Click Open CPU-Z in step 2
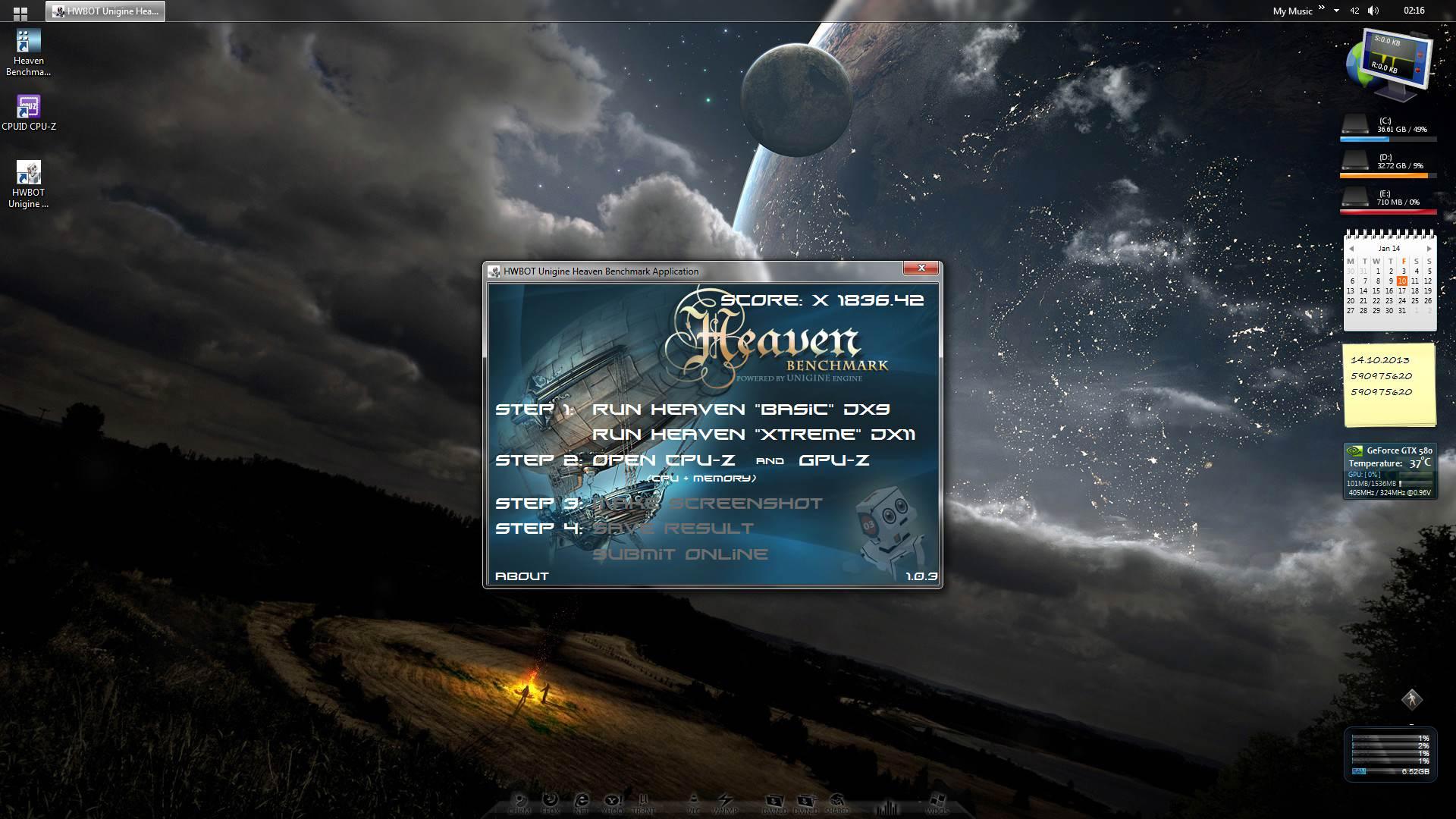The height and width of the screenshot is (819, 1456). [x=664, y=460]
